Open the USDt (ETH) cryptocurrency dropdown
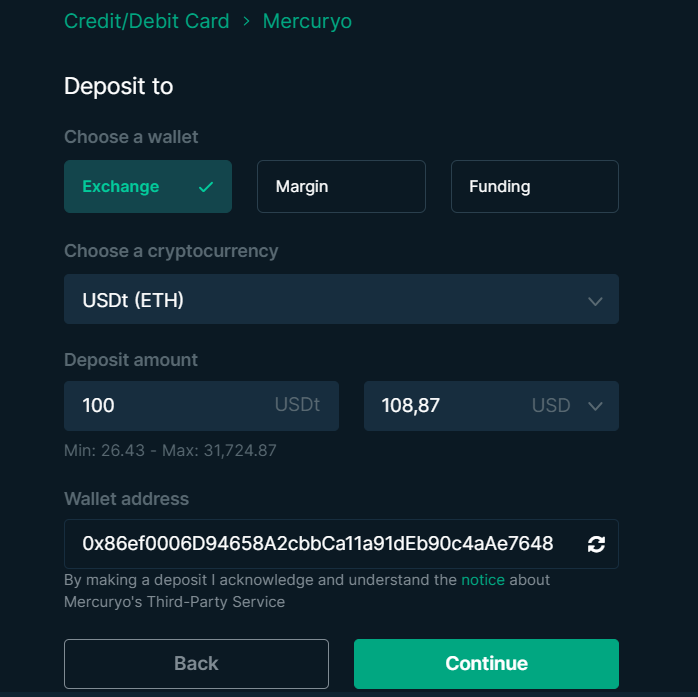The height and width of the screenshot is (697, 698). 341,299
